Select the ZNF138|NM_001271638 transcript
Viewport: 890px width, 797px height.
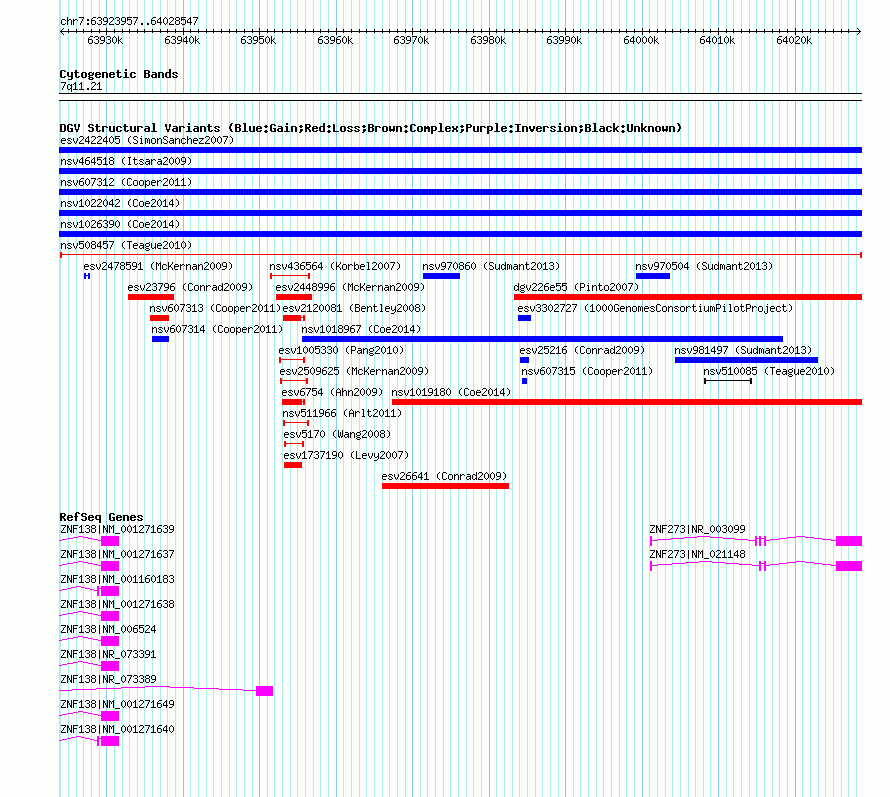pyautogui.click(x=117, y=604)
